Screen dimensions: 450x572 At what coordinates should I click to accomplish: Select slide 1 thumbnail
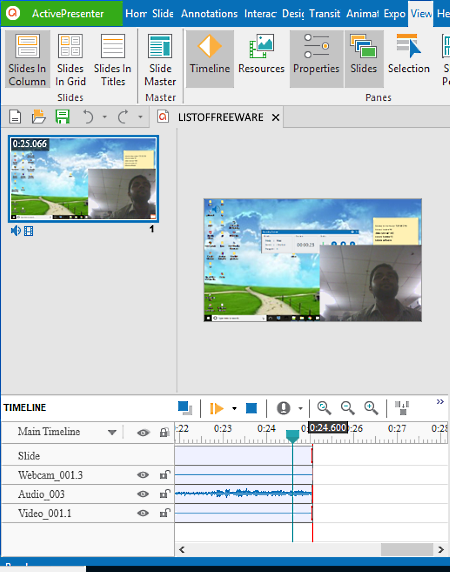[x=84, y=179]
